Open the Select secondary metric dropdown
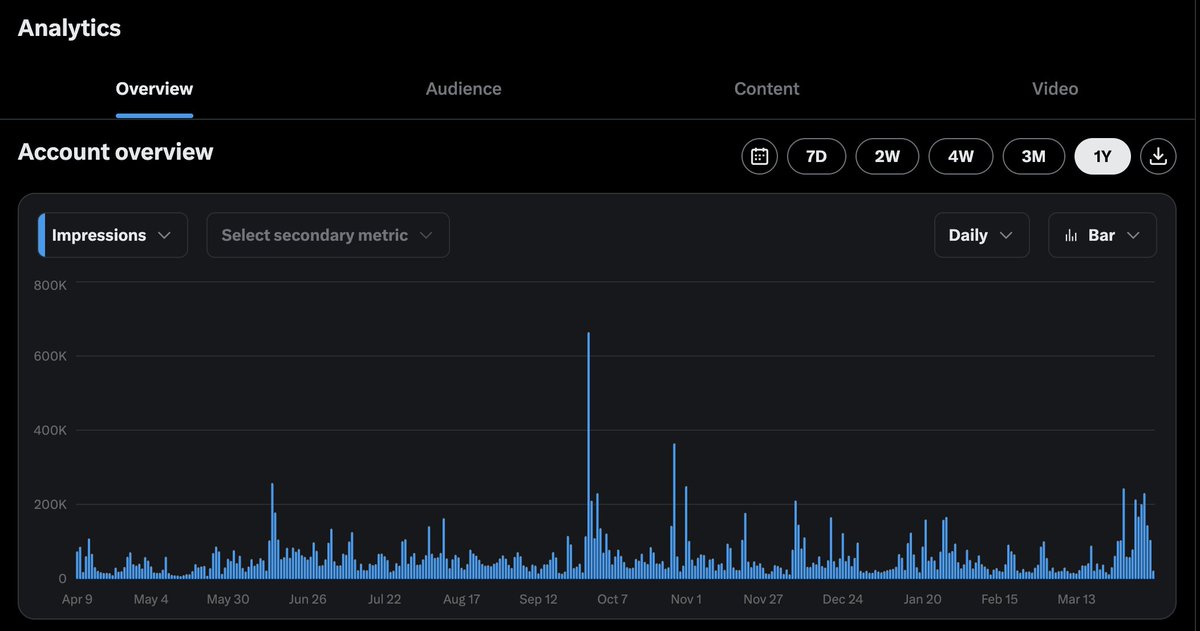The image size is (1200, 631). click(328, 235)
